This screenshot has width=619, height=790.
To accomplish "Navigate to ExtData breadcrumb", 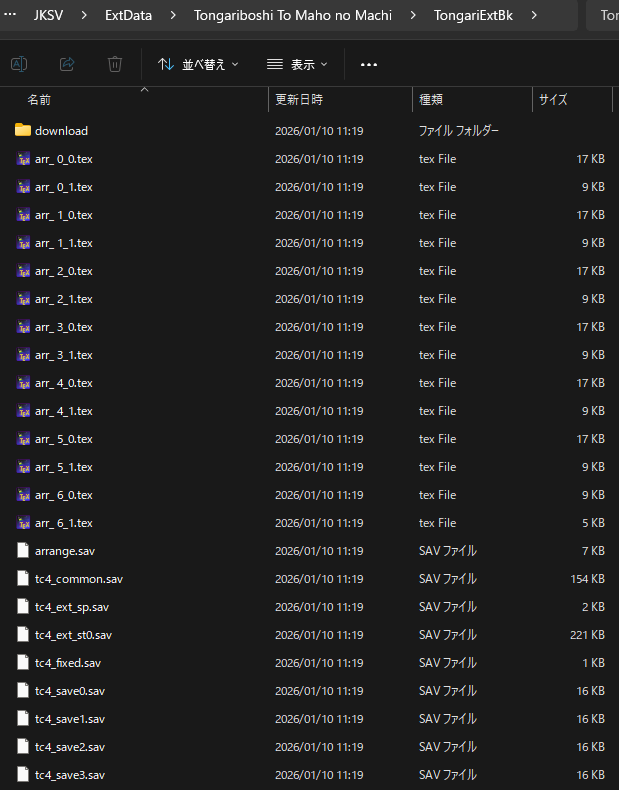I will click(128, 15).
